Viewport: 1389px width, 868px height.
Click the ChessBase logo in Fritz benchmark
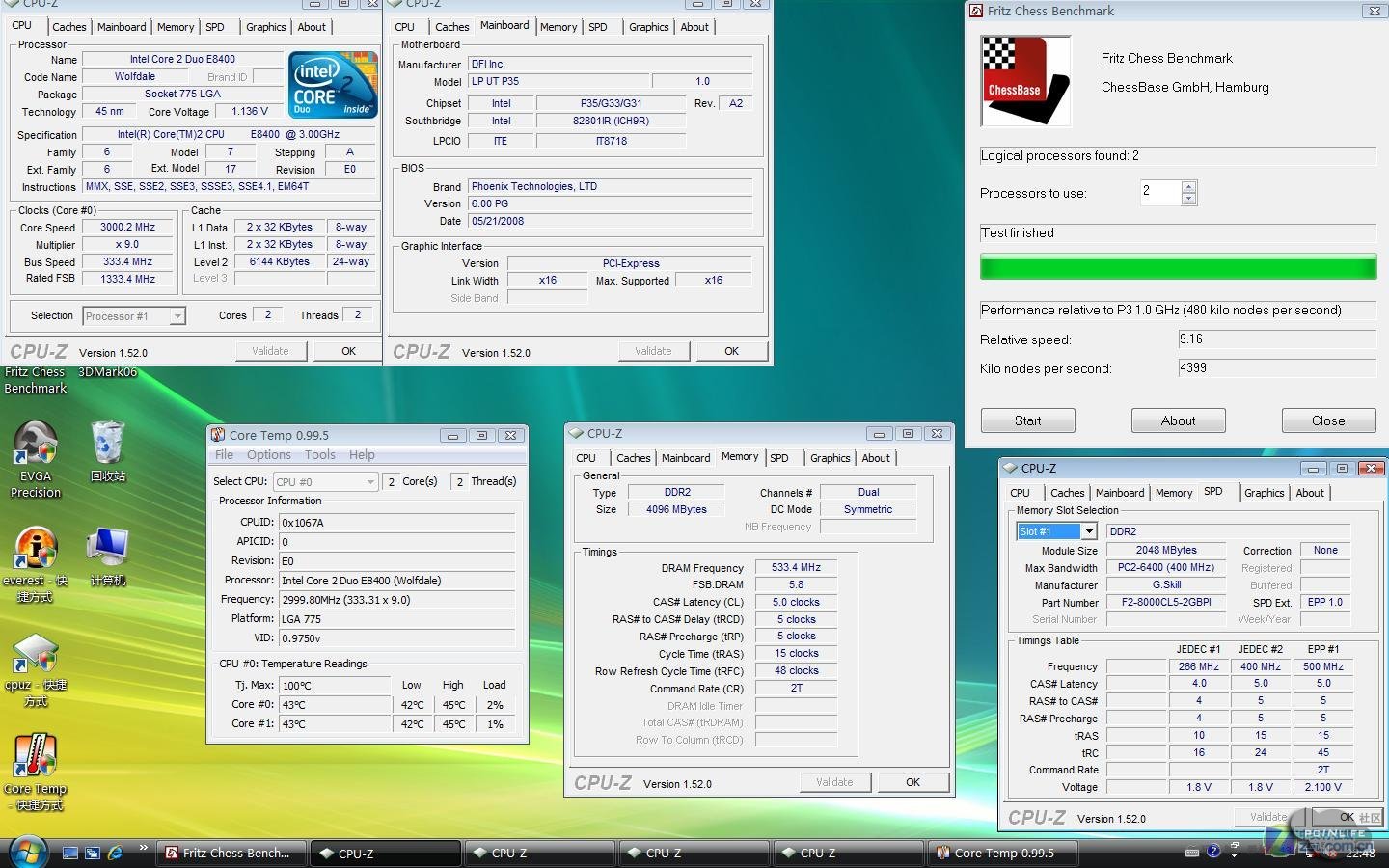(1025, 81)
